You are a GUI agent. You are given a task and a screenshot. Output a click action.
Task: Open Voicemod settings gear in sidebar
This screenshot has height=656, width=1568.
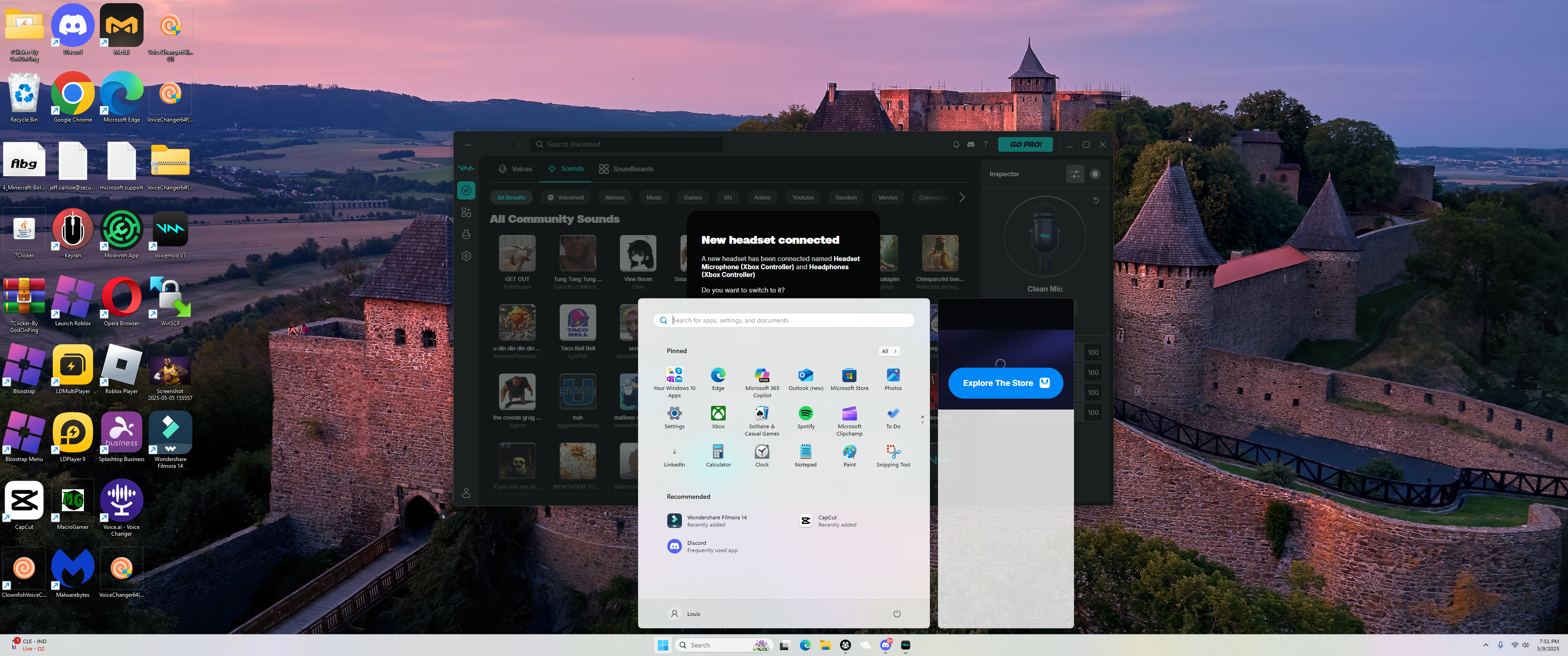point(466,256)
